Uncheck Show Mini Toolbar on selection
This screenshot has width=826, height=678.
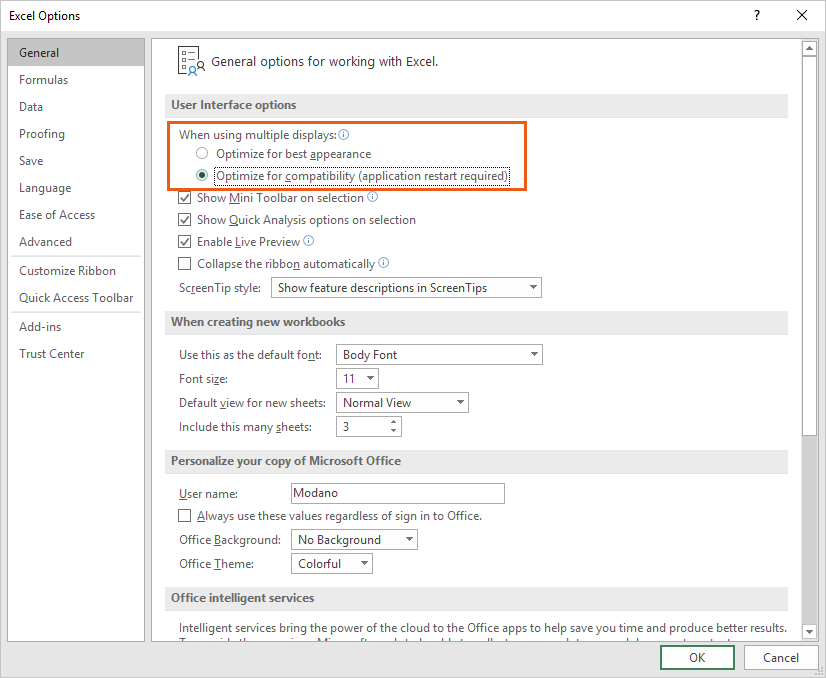(x=184, y=198)
